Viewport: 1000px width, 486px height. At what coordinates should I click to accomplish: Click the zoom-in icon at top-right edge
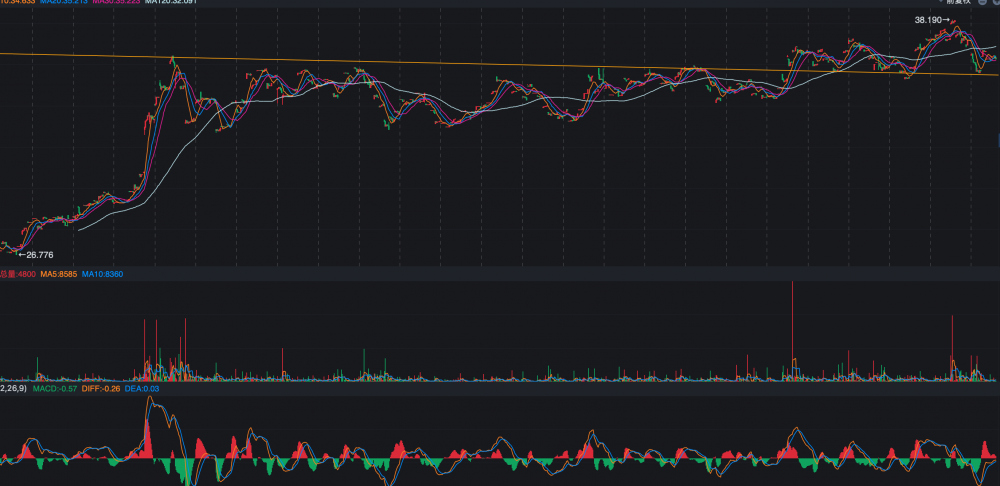pyautogui.click(x=996, y=2)
